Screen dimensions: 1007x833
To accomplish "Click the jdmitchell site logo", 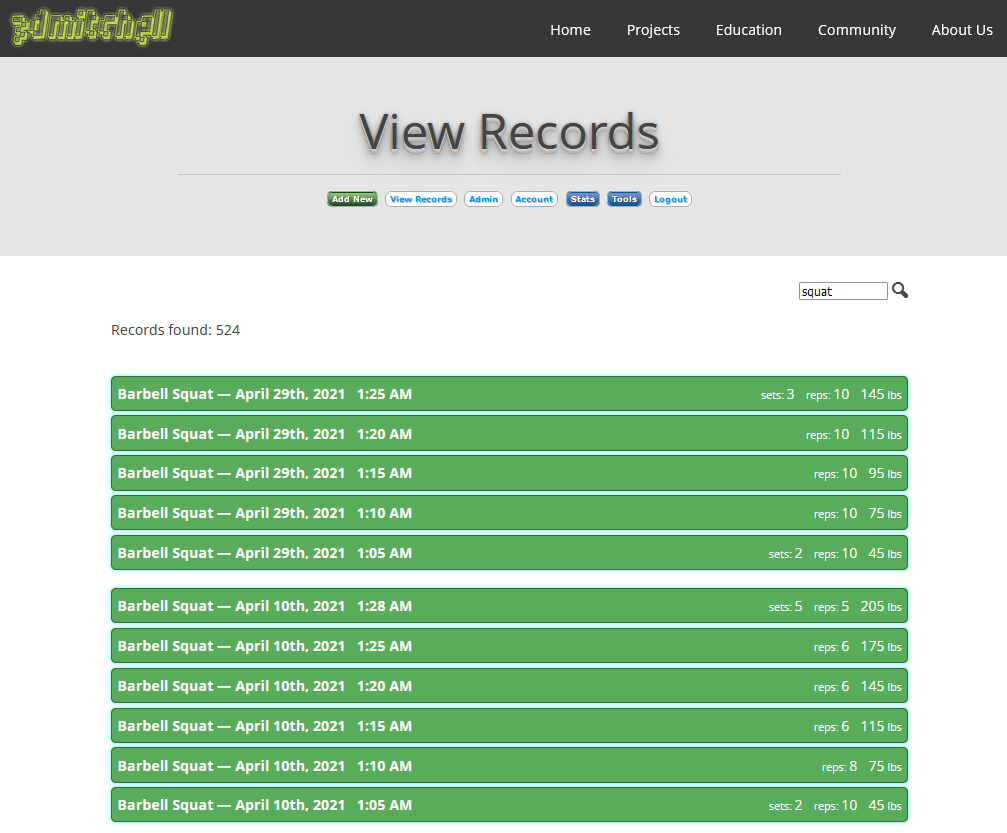I will coord(92,28).
